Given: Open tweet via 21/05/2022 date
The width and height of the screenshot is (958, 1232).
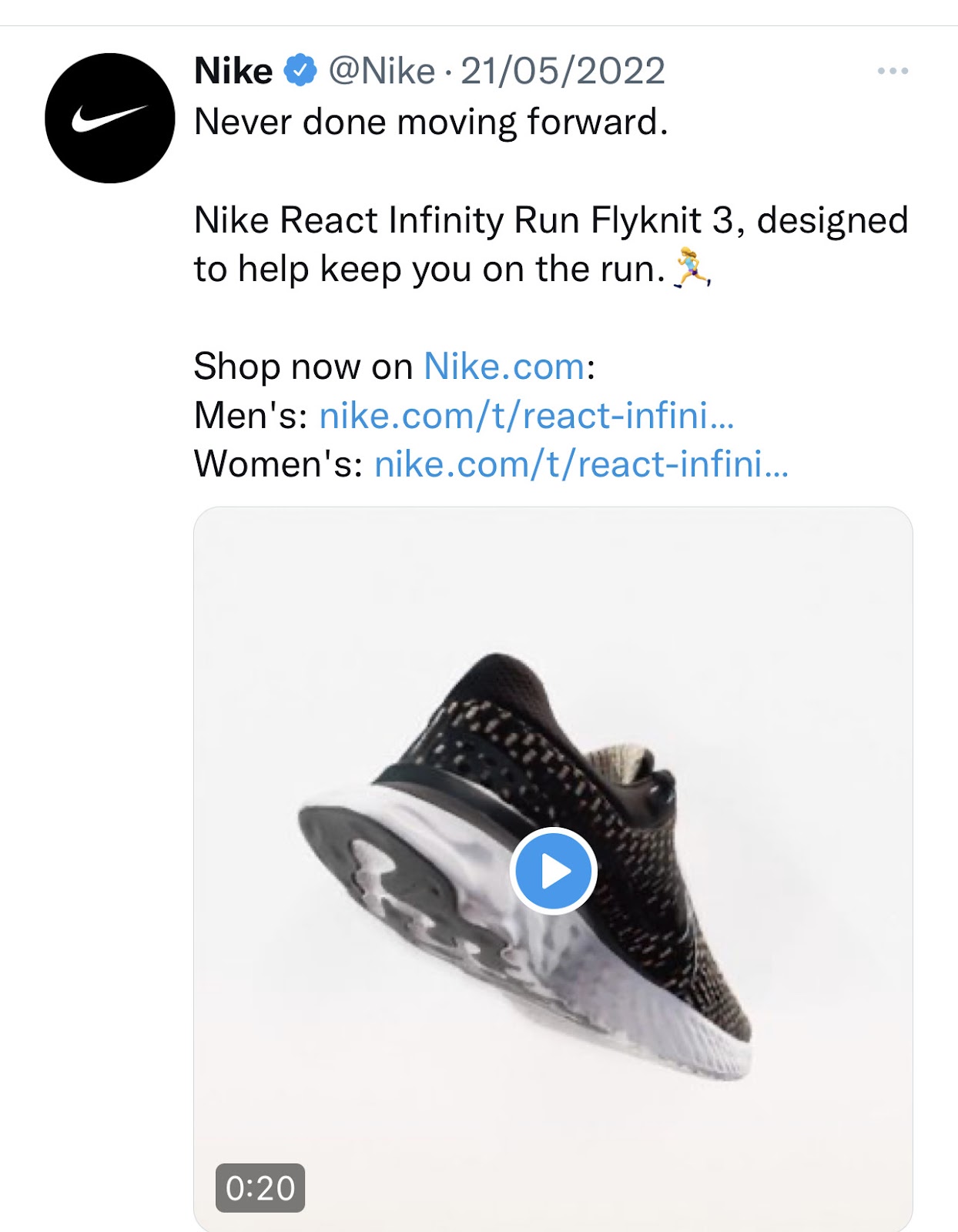Looking at the screenshot, I should 562,72.
